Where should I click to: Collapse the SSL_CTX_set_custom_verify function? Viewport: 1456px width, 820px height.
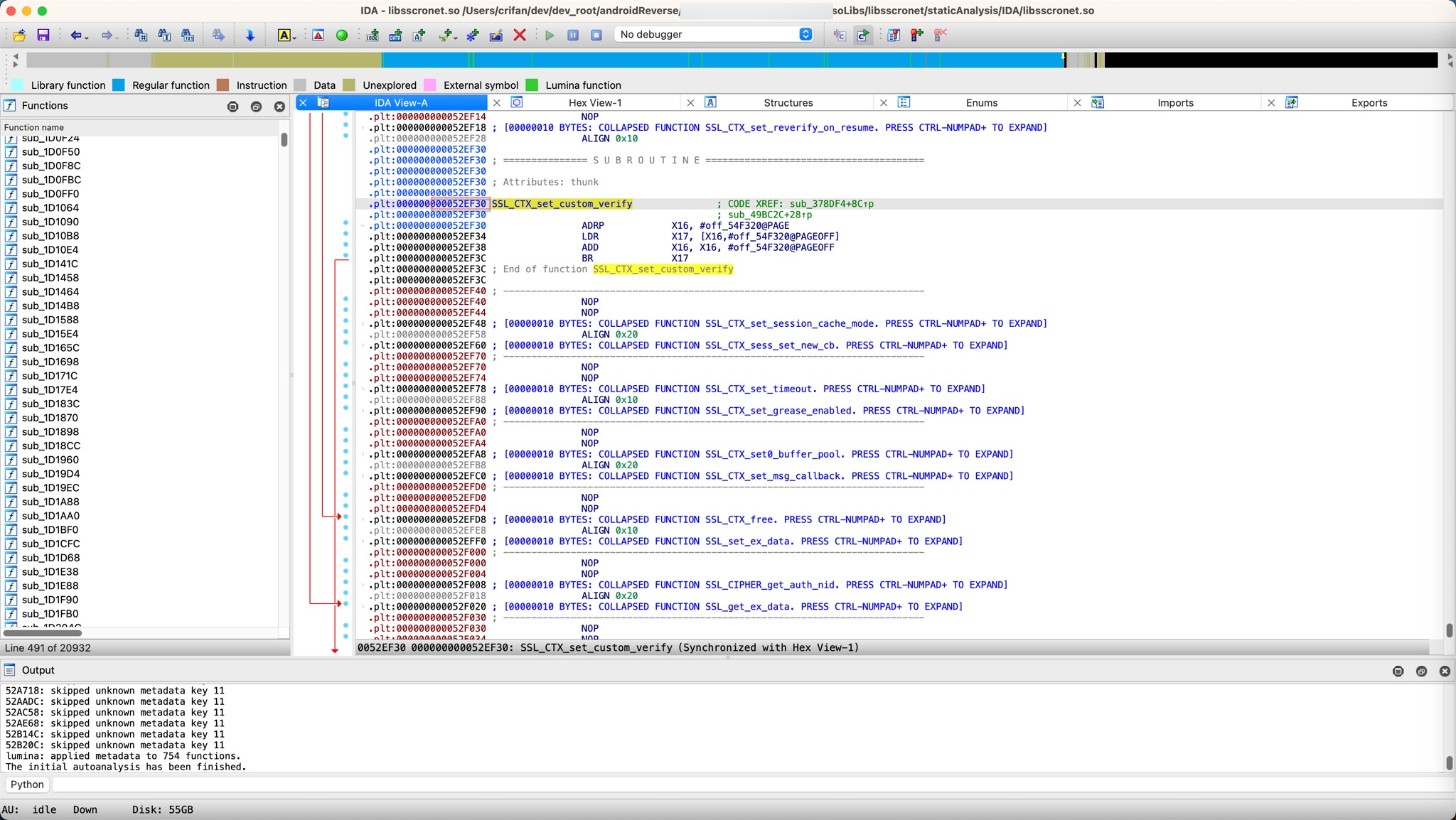[363, 226]
